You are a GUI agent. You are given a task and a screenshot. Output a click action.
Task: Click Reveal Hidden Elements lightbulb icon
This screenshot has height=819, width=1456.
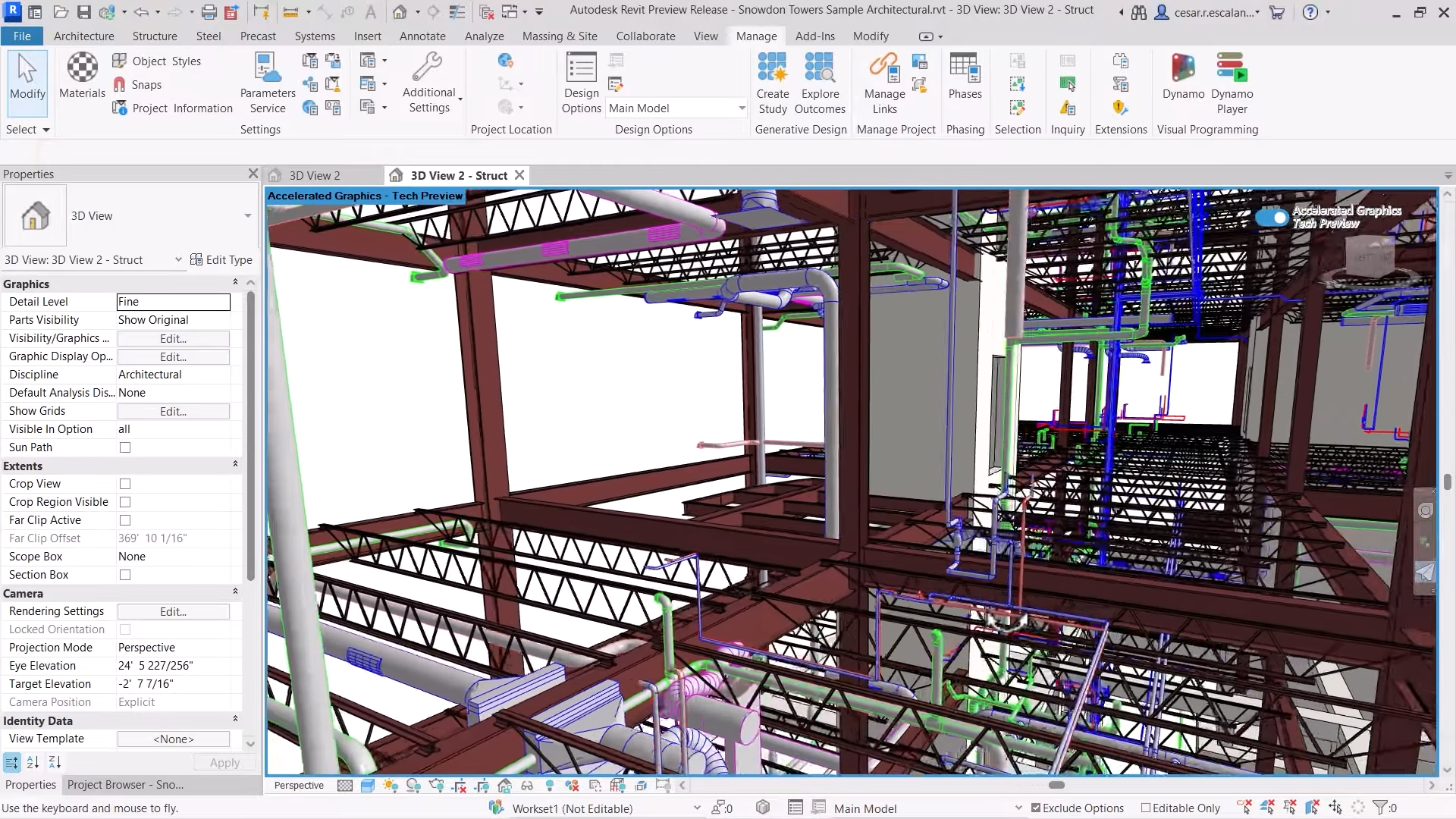point(550,786)
